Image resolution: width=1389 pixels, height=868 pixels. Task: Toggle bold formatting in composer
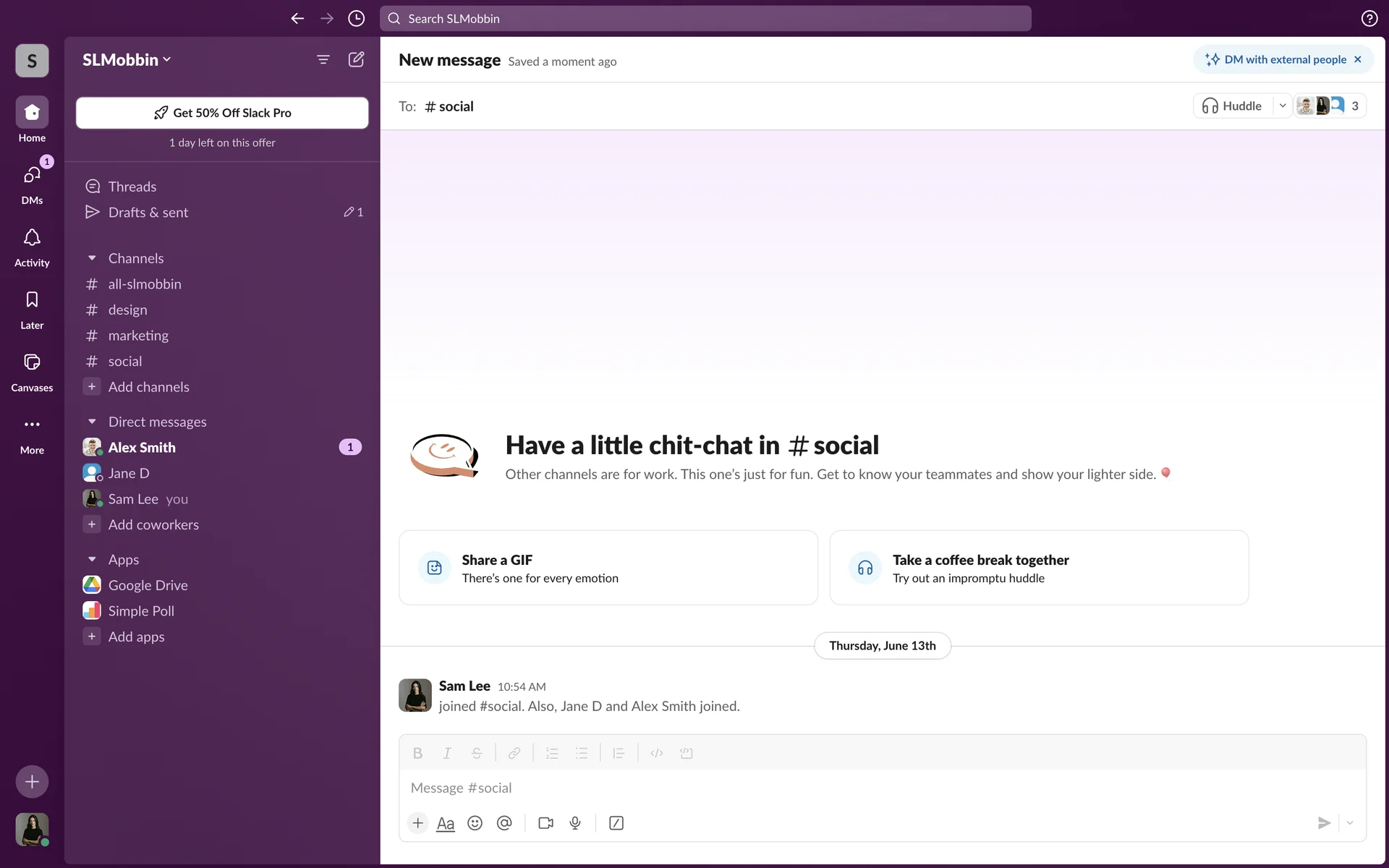pyautogui.click(x=417, y=753)
